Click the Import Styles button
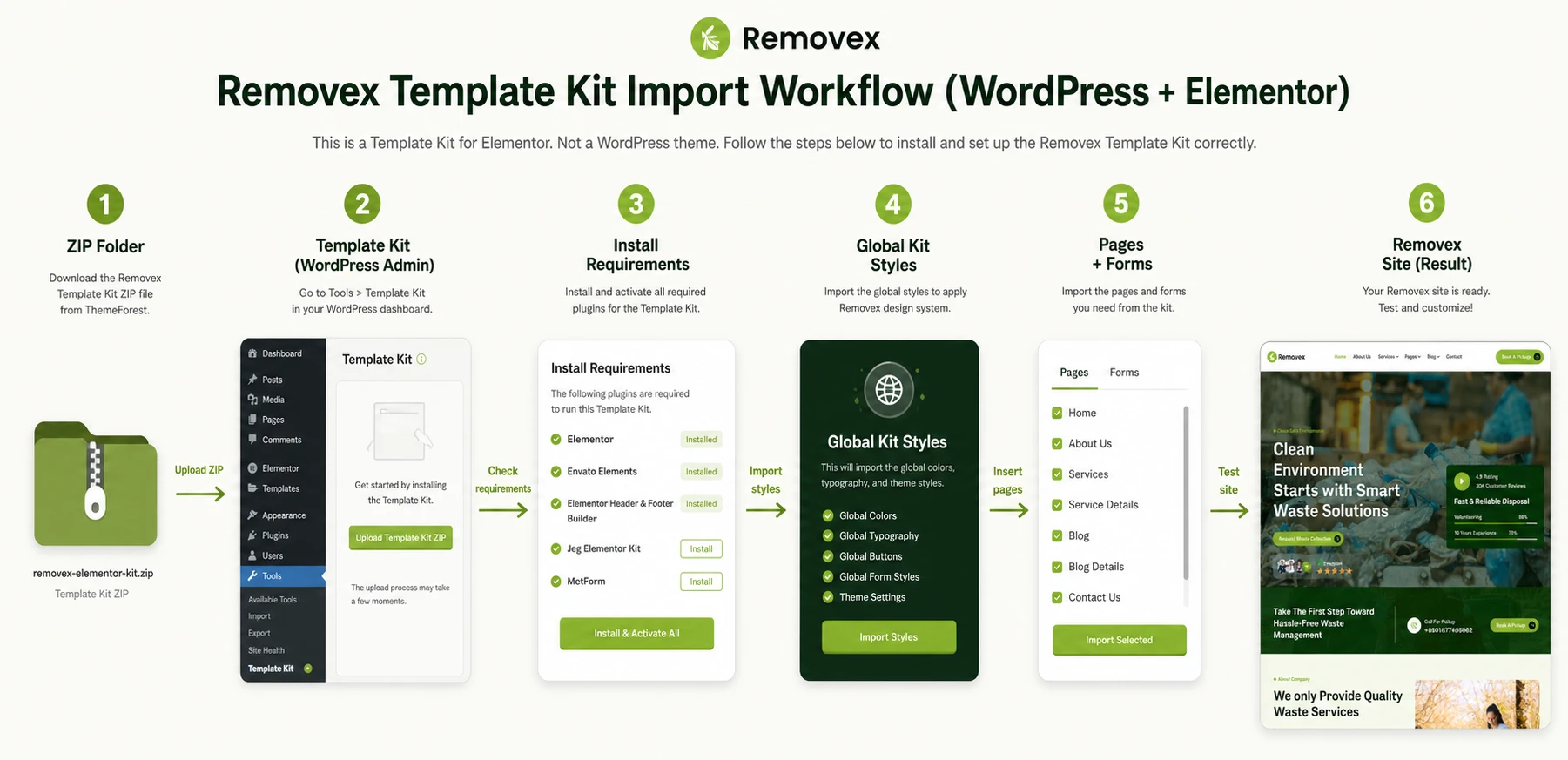 click(x=889, y=637)
